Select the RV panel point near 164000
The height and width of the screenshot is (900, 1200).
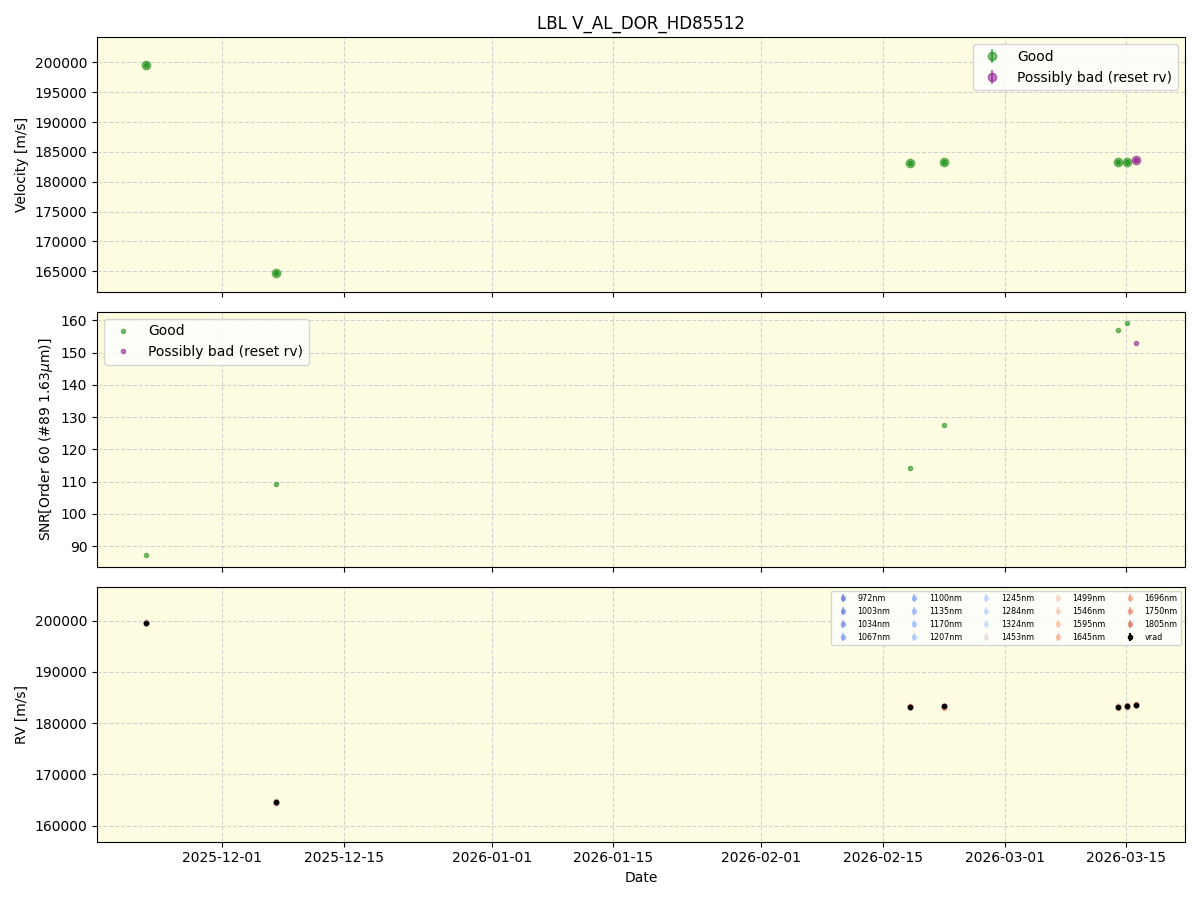click(276, 802)
